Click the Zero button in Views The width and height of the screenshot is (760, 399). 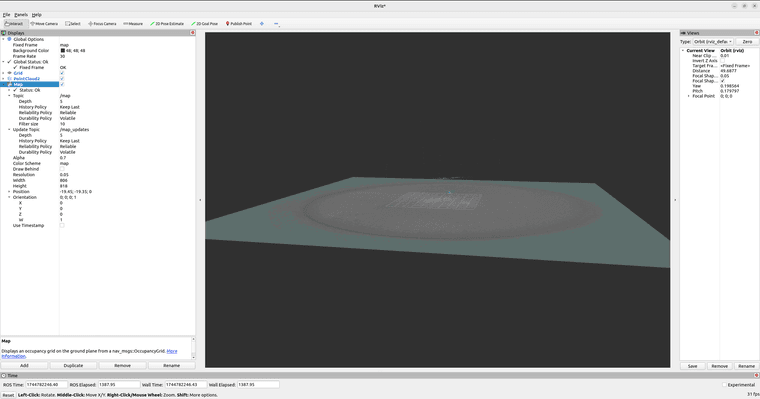[747, 42]
